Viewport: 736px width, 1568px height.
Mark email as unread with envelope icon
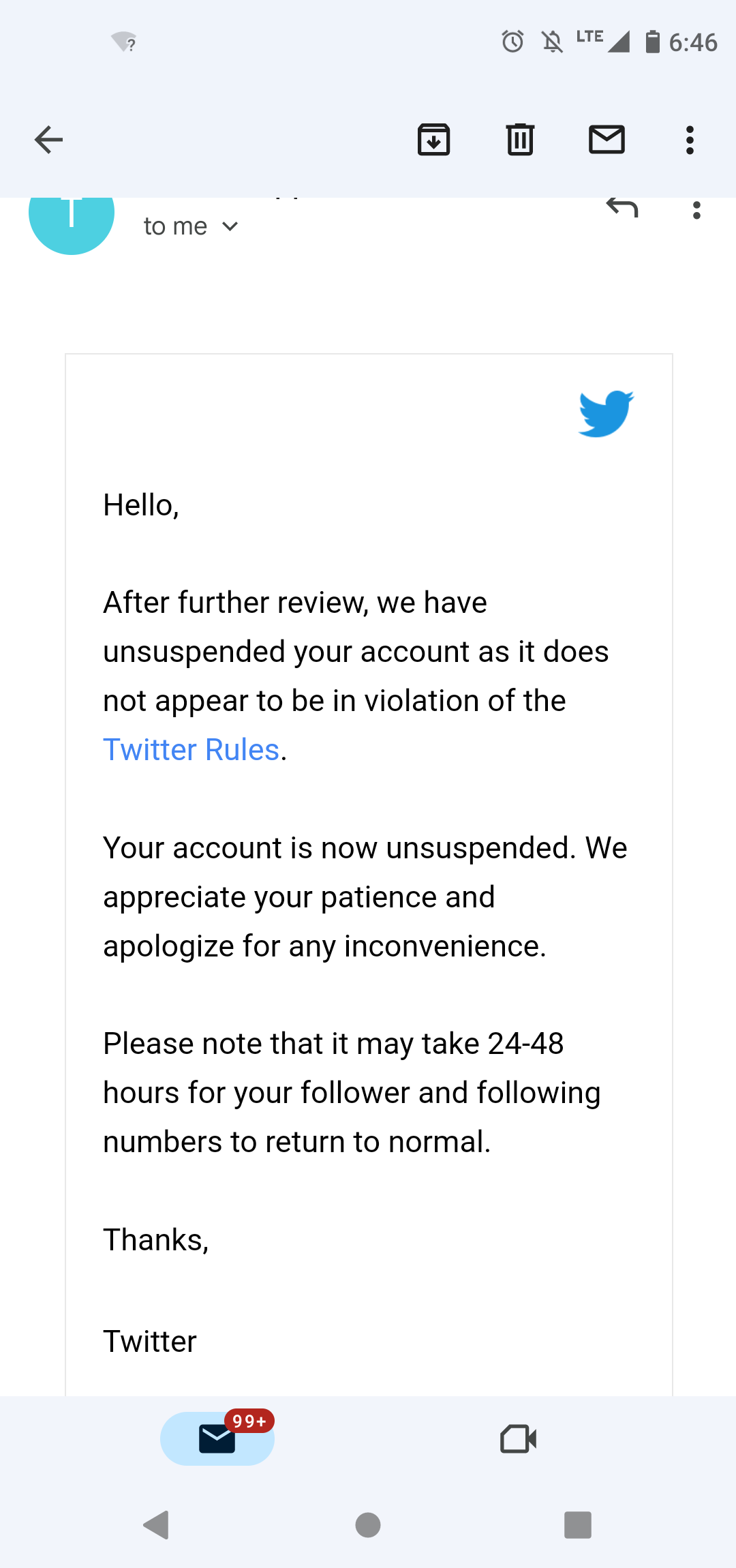[x=607, y=140]
